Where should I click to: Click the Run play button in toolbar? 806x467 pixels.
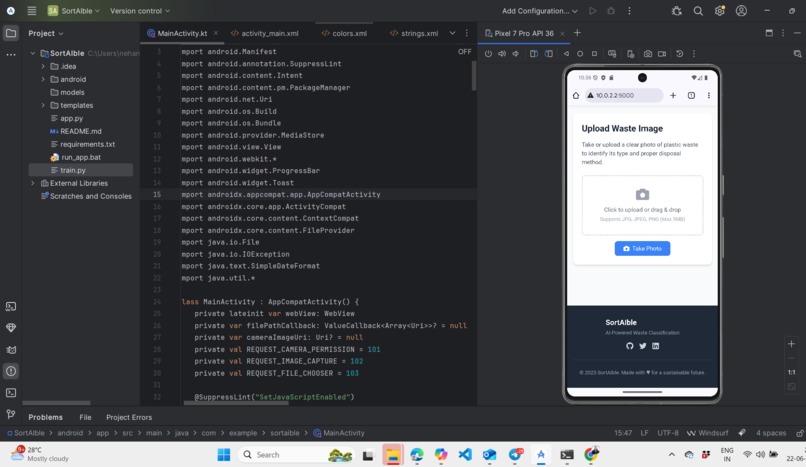coord(593,11)
